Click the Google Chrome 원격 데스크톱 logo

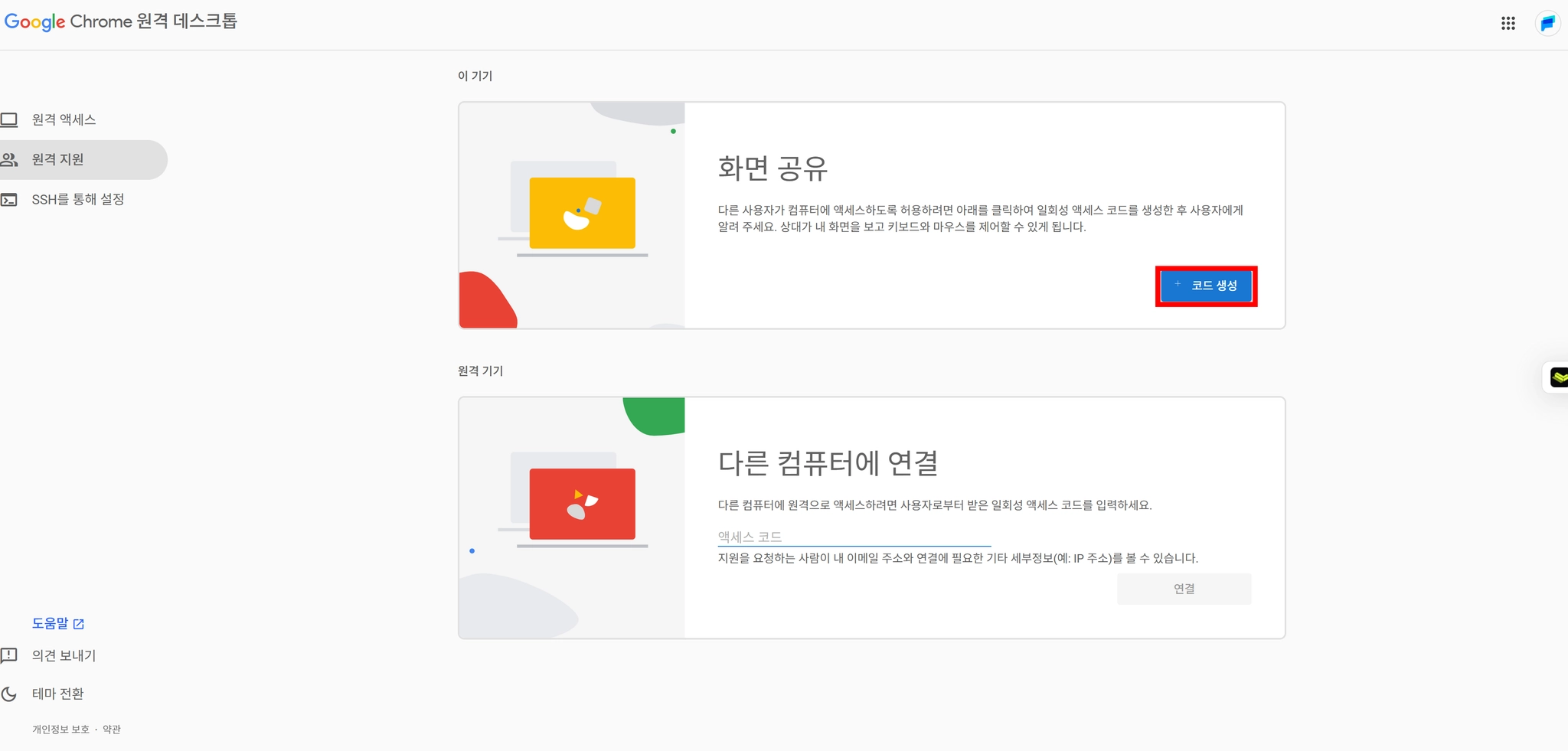(x=121, y=21)
